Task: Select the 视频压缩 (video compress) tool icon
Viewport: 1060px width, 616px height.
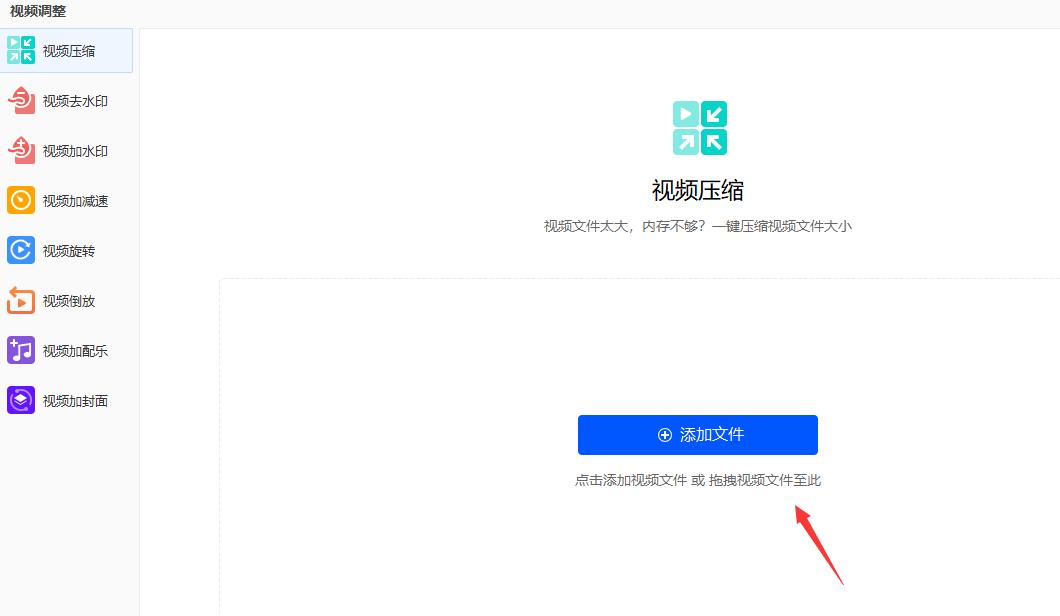Action: point(20,50)
